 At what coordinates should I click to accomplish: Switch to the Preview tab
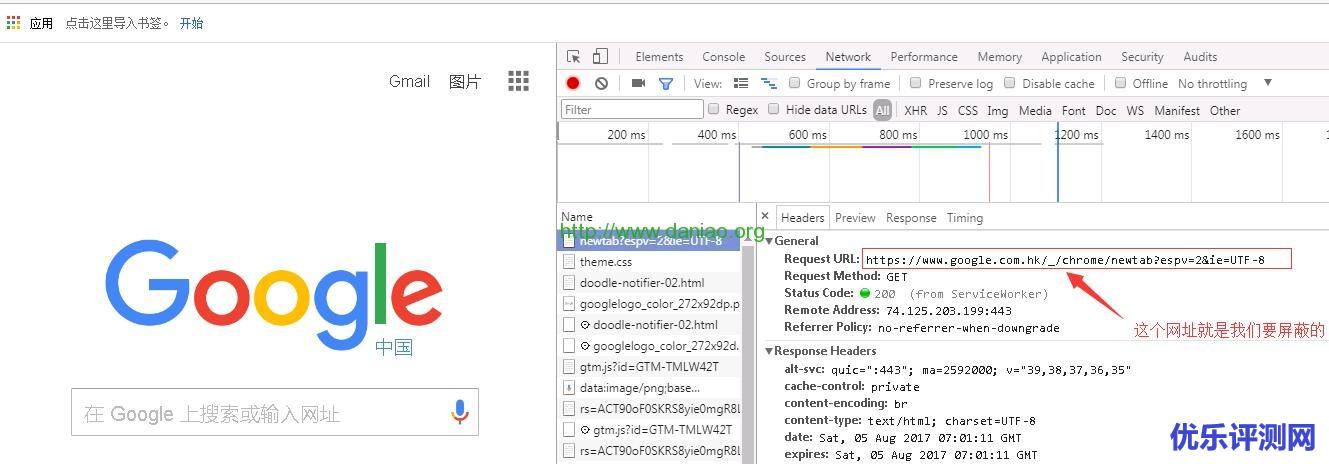pos(855,218)
